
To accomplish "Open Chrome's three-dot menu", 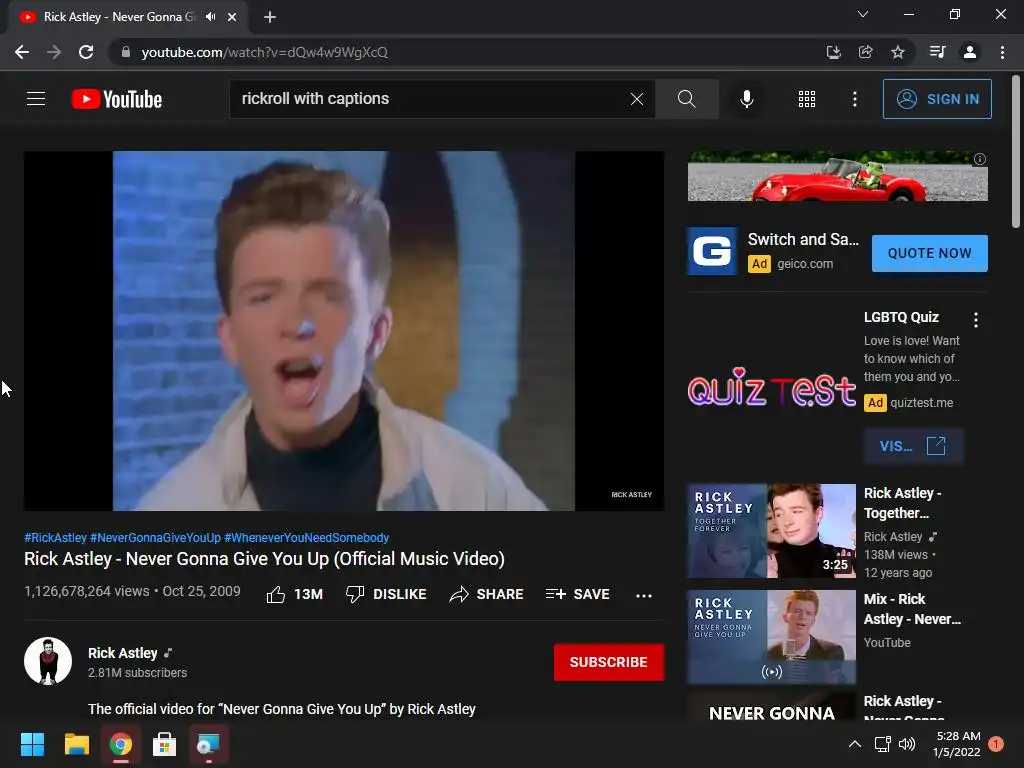I will pyautogui.click(x=1002, y=52).
